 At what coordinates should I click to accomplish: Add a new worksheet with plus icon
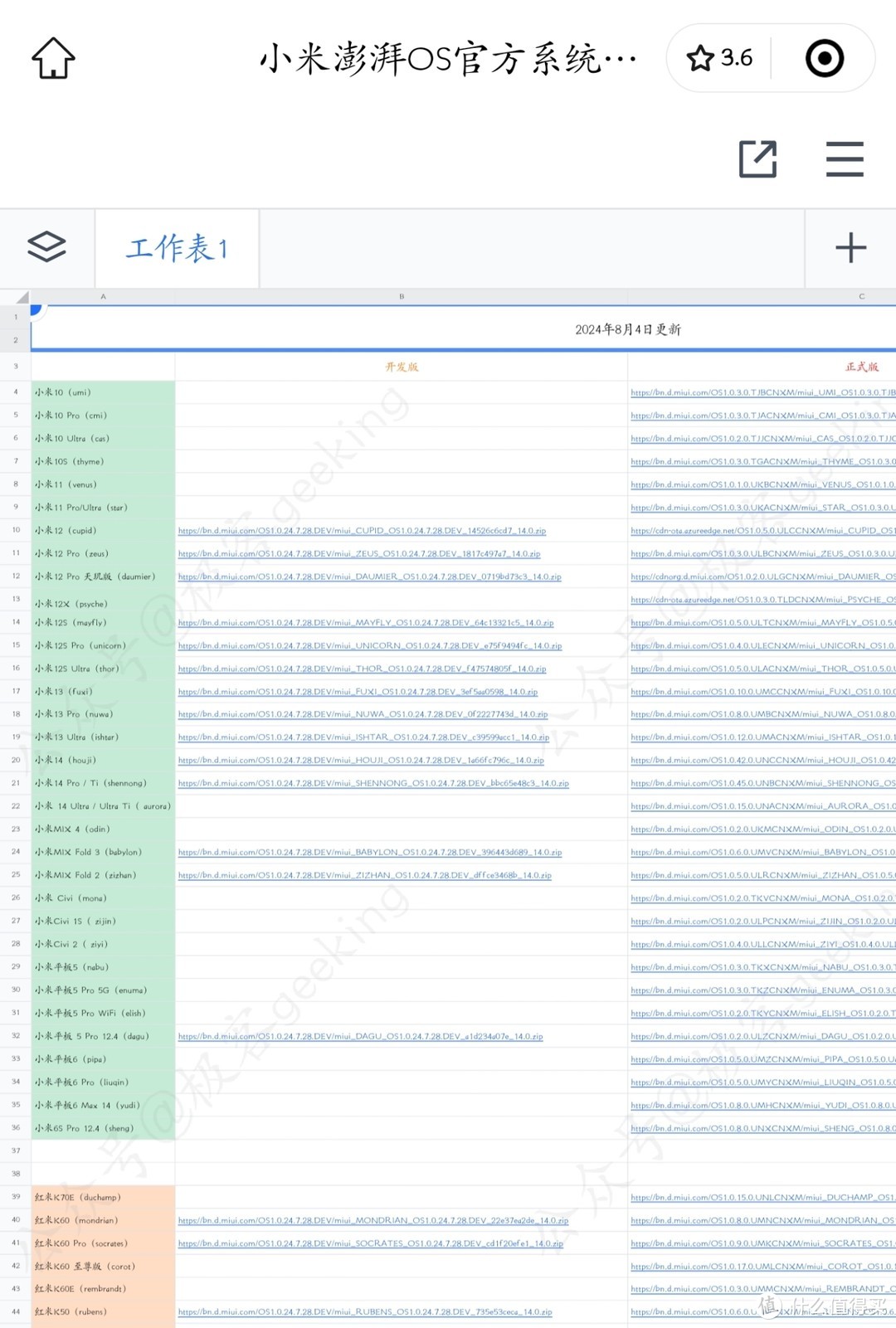pyautogui.click(x=850, y=247)
